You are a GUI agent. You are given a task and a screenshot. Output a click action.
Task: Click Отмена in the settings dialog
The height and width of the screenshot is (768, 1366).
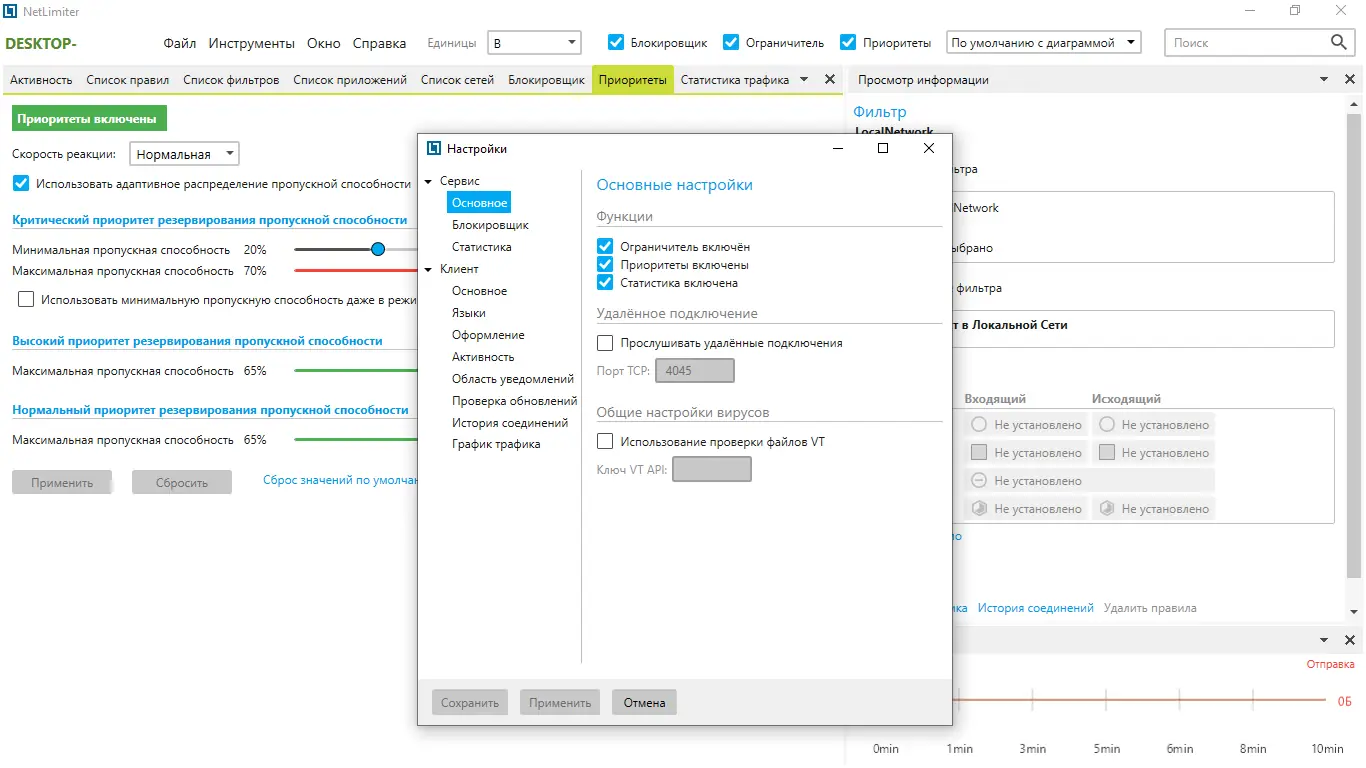pos(645,702)
